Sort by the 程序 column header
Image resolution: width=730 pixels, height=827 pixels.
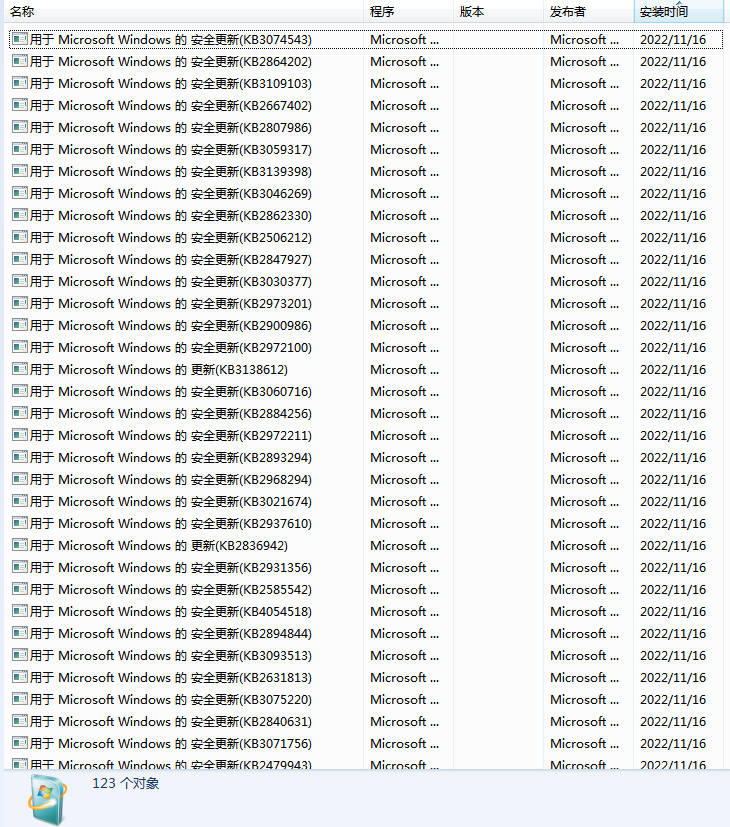(407, 11)
